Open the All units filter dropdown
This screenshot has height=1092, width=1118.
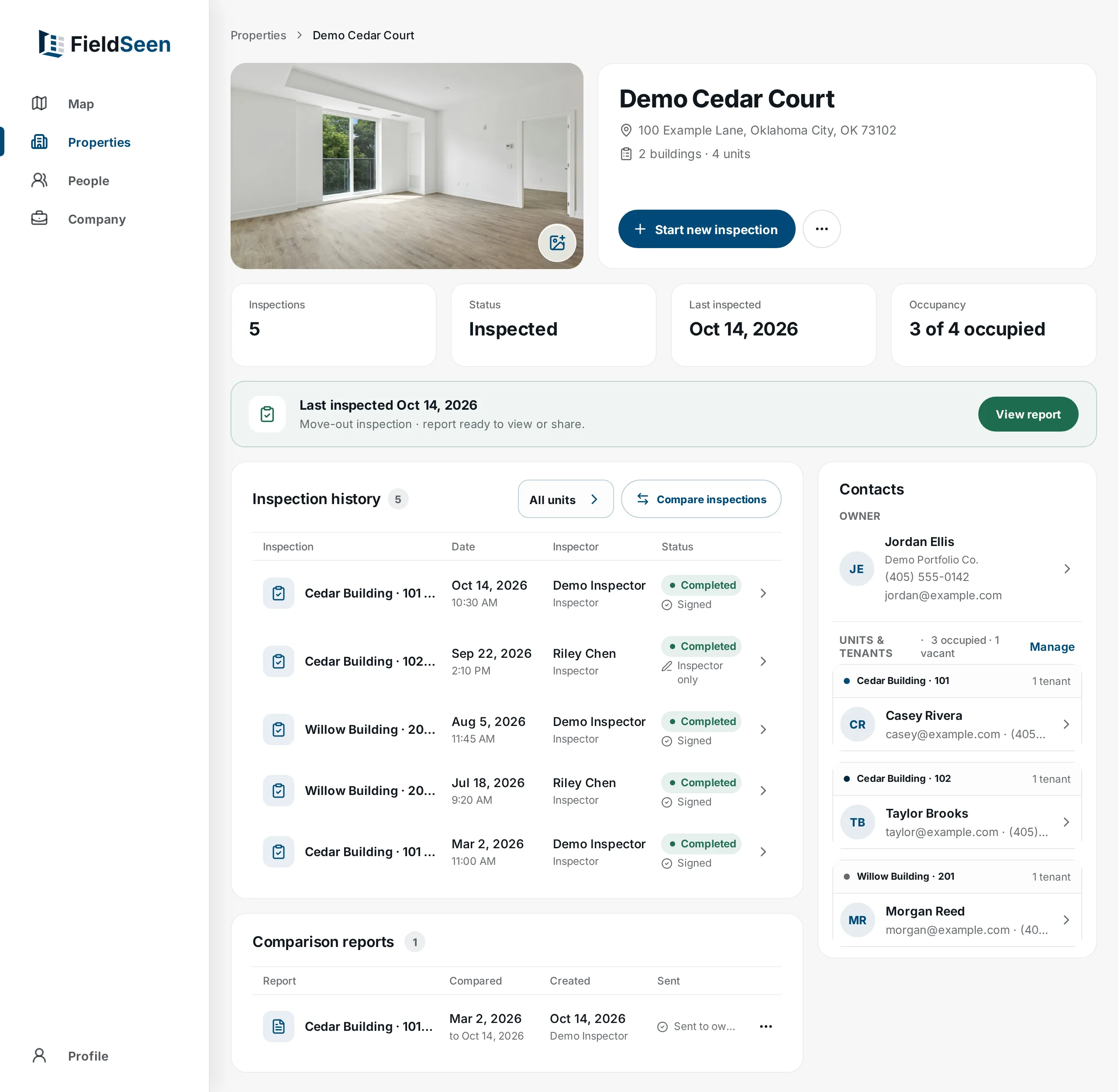tap(565, 500)
